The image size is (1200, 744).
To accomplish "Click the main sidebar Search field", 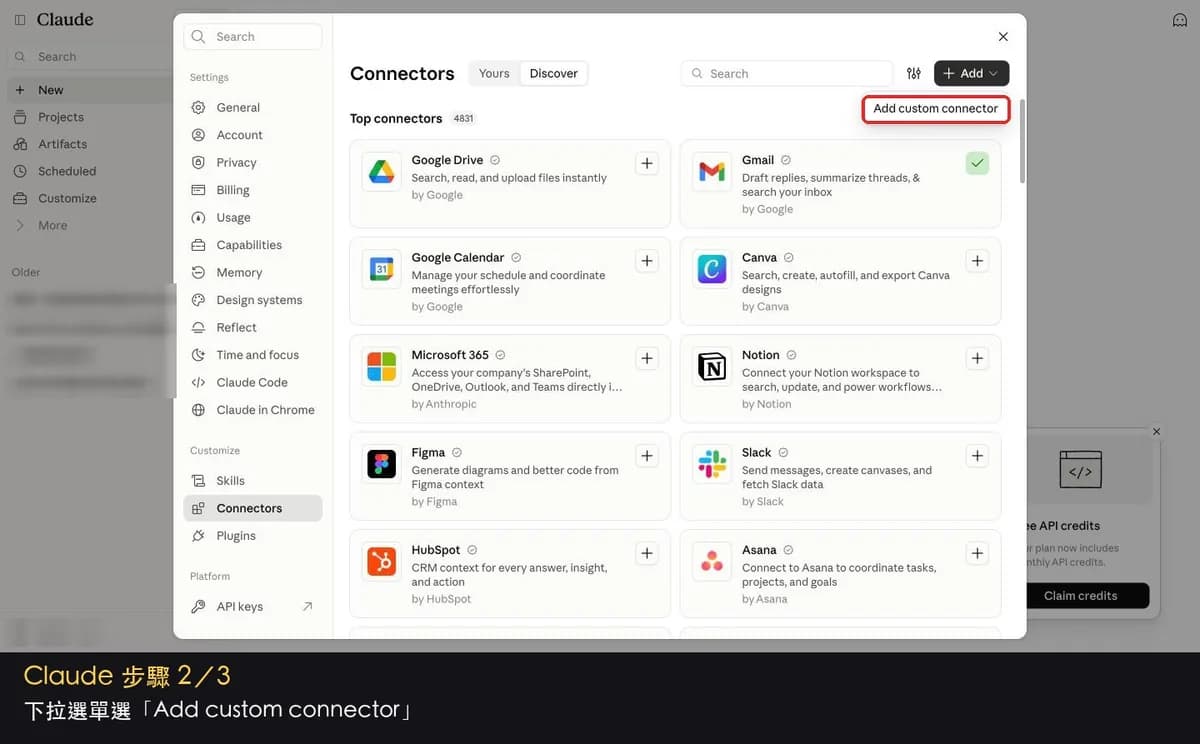I will pos(88,57).
